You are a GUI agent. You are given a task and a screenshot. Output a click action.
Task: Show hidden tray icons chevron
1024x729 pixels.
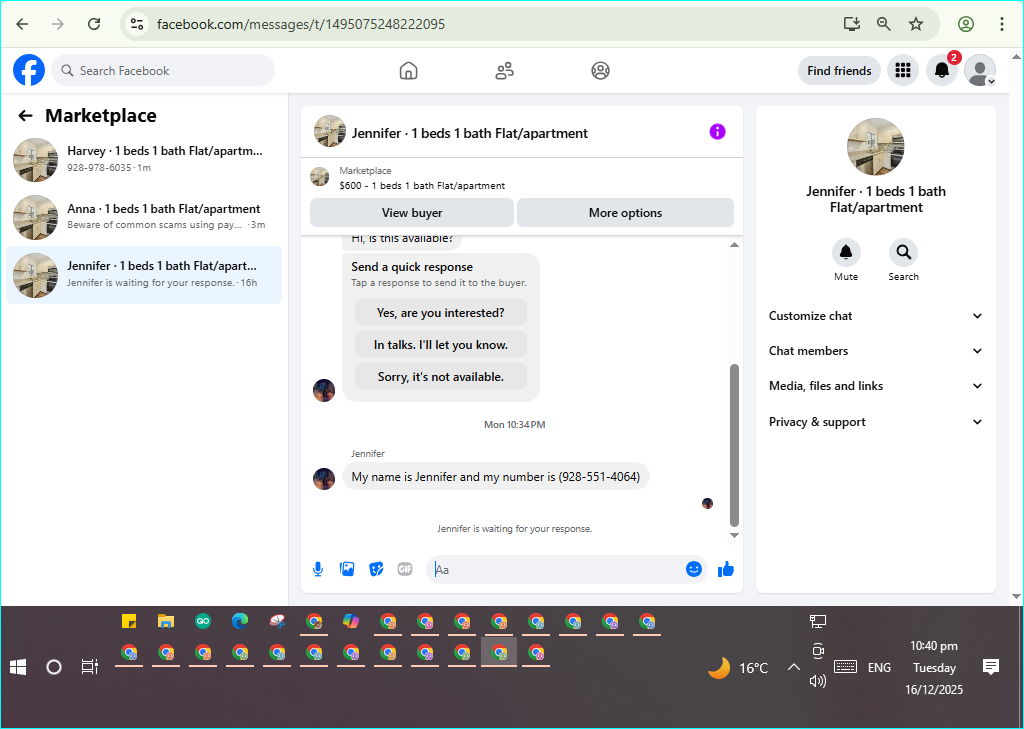[x=793, y=667]
